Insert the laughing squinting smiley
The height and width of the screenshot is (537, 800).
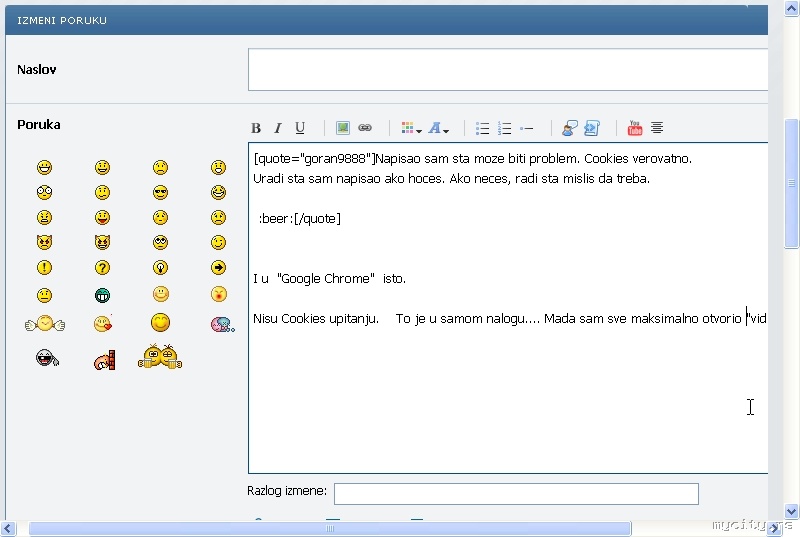pyautogui.click(x=218, y=192)
